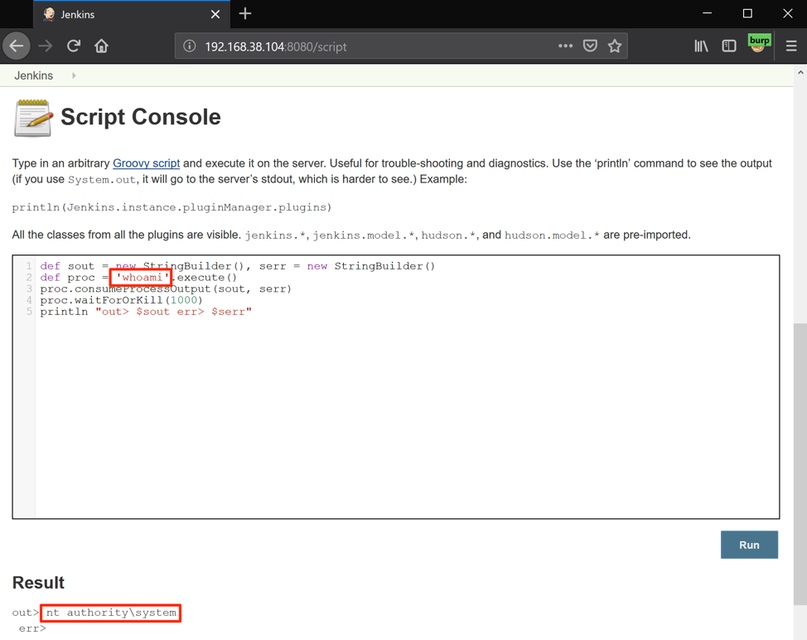Open the Groovy script link
Image resolution: width=807 pixels, height=640 pixels.
point(146,163)
